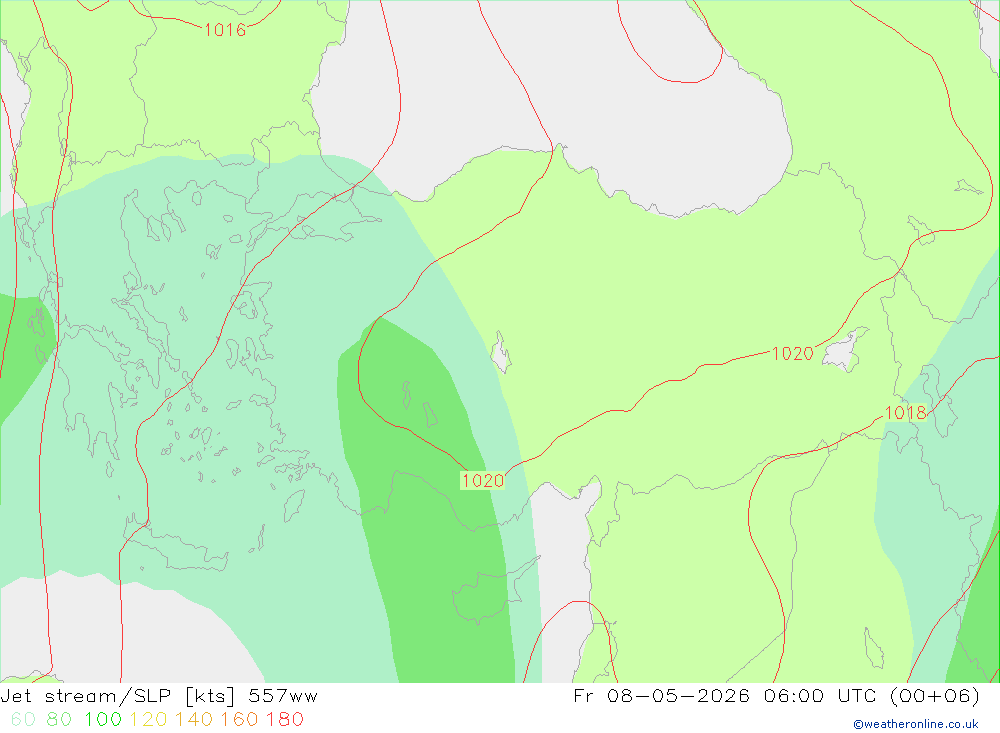This screenshot has width=1000, height=733.
Task: Click the legend value 140
Action: click(x=193, y=719)
